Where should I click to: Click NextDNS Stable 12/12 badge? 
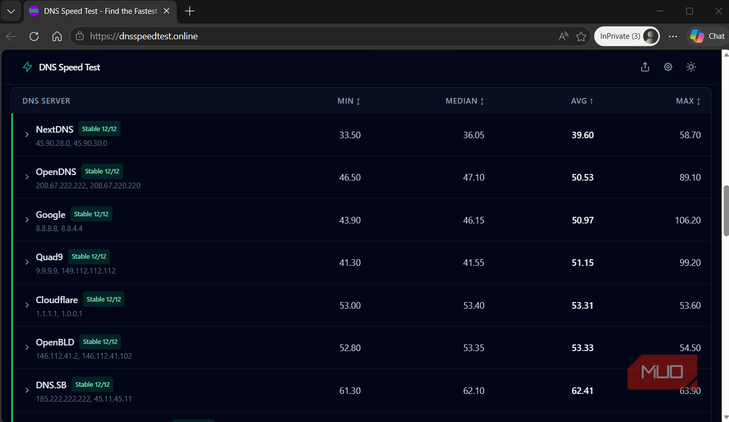click(x=99, y=129)
